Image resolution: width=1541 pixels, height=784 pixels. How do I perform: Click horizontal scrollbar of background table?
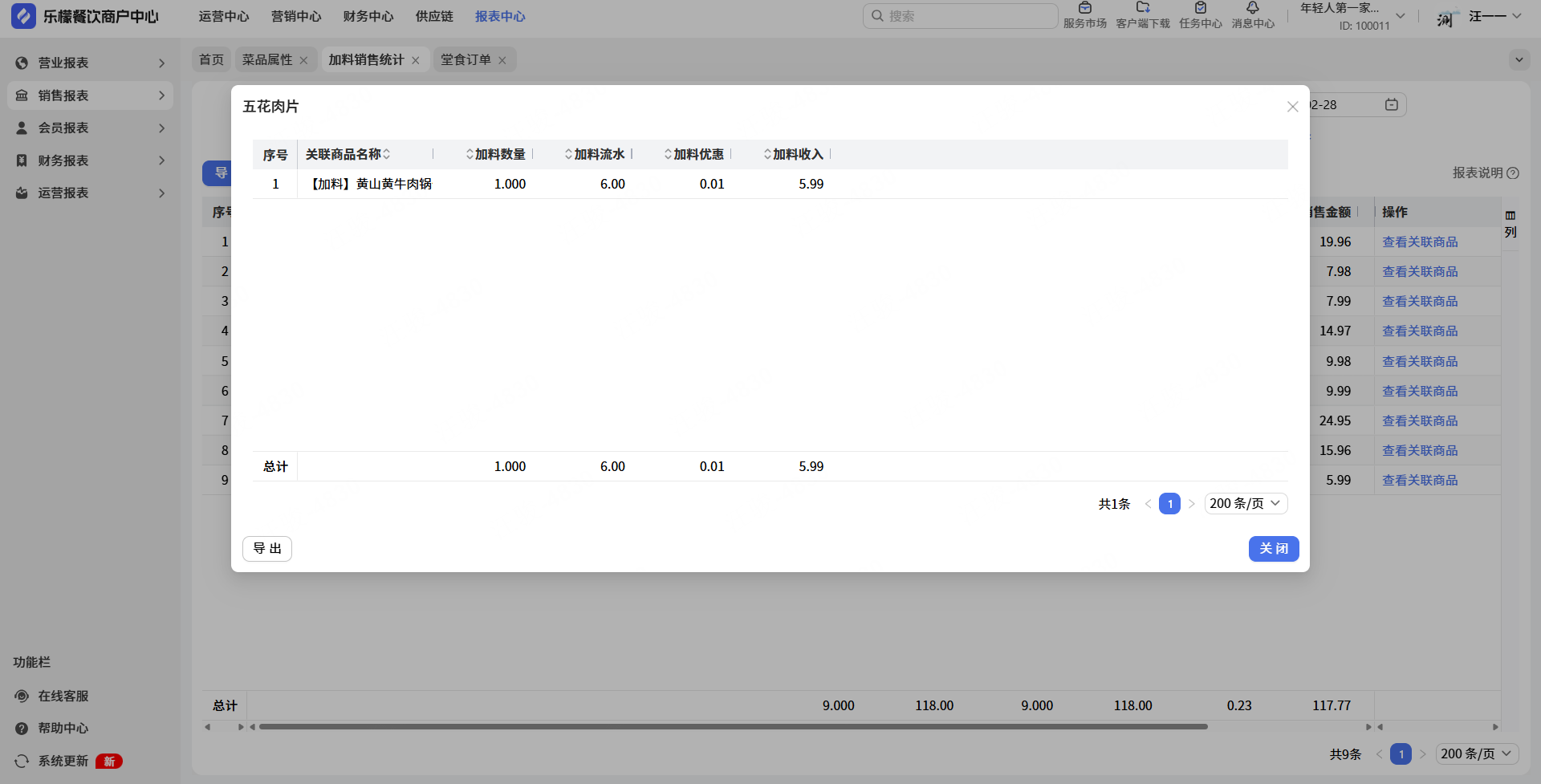[x=733, y=727]
